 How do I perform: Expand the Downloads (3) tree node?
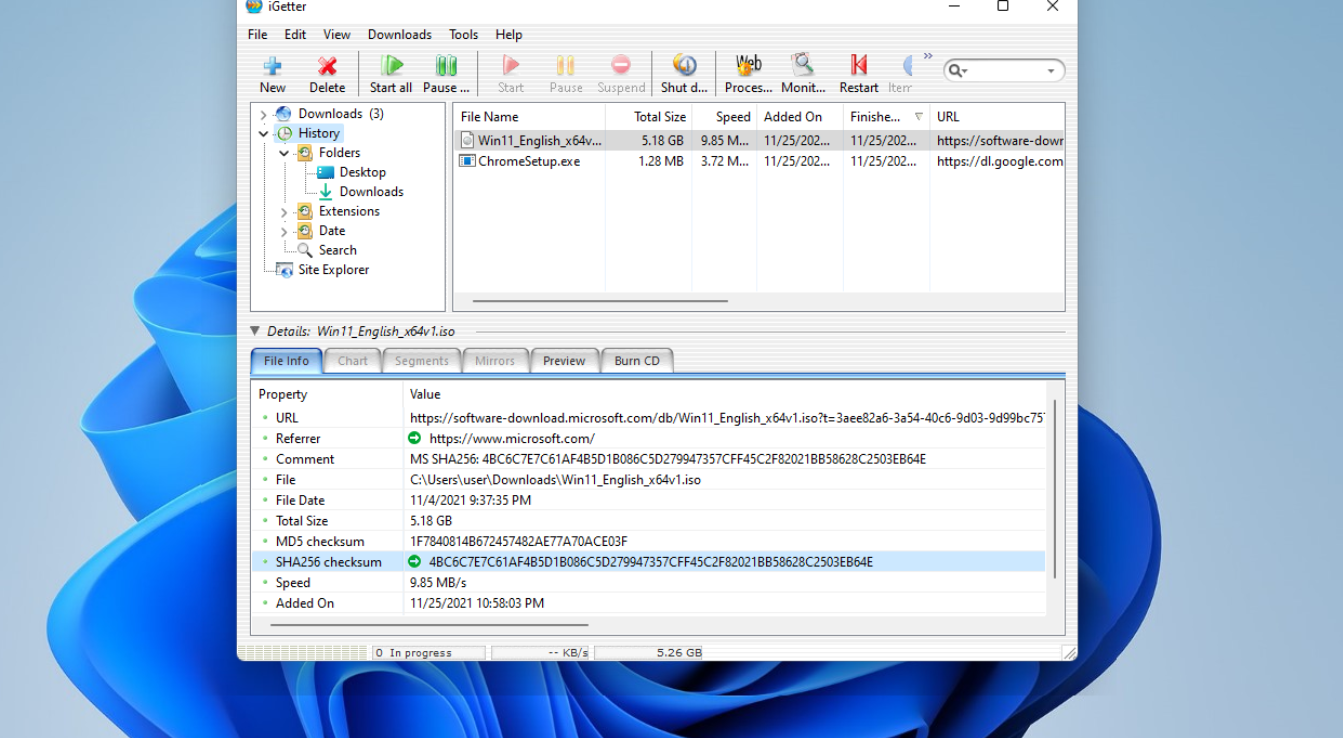click(264, 115)
